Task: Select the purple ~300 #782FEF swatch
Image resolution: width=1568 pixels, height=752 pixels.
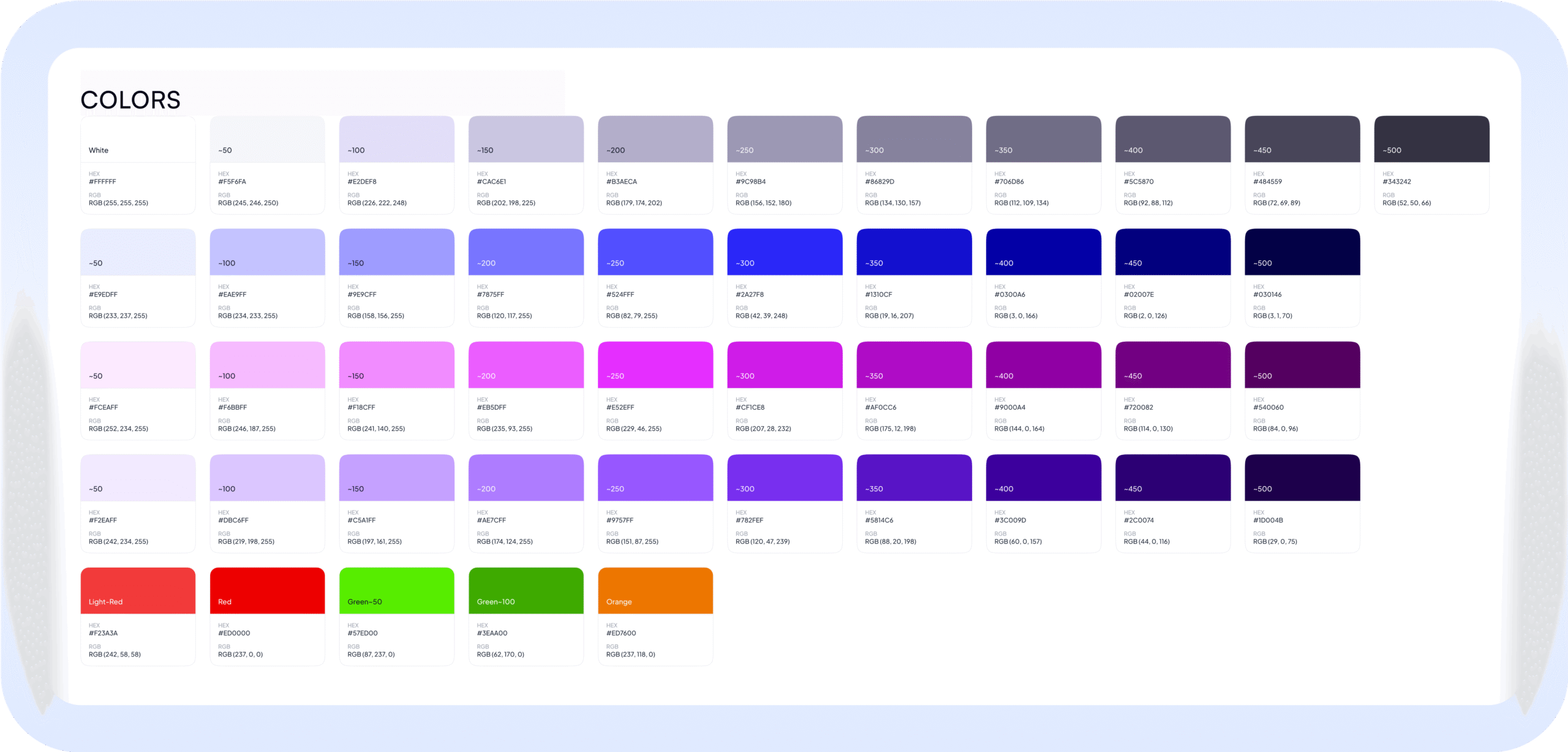Action: (x=785, y=478)
